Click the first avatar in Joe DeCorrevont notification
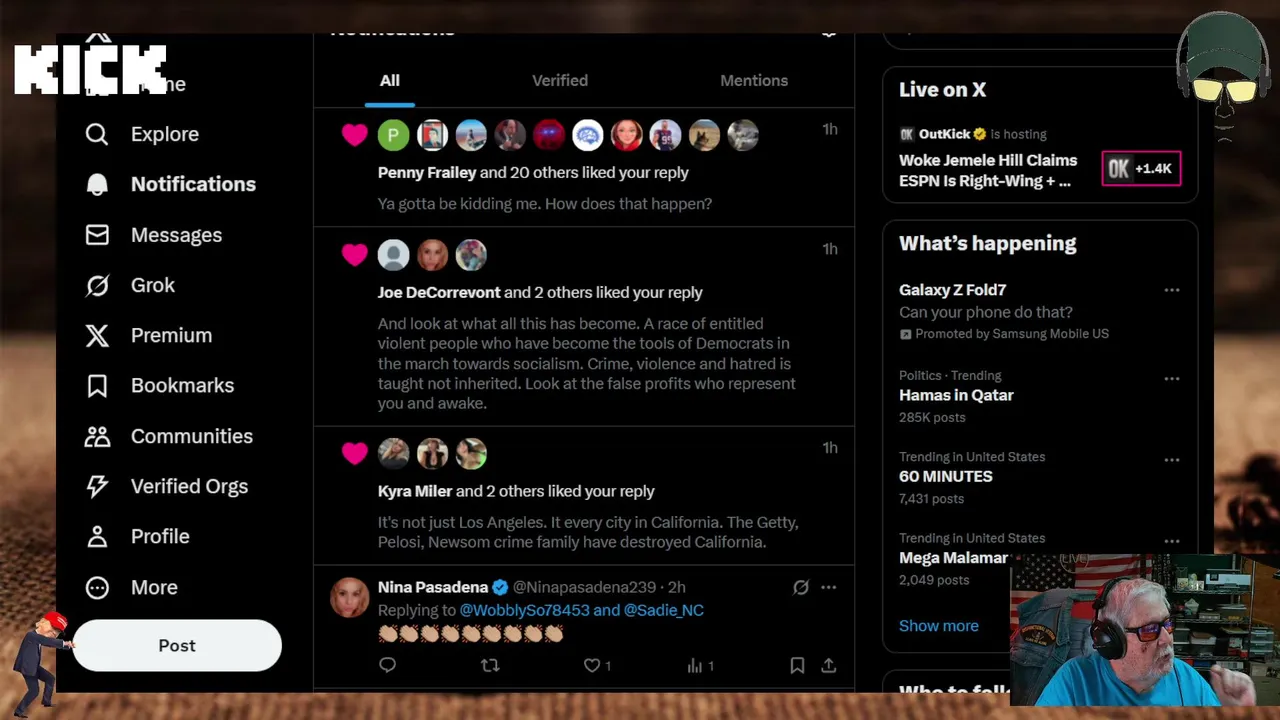Screen dimensions: 1280x720 393,255
